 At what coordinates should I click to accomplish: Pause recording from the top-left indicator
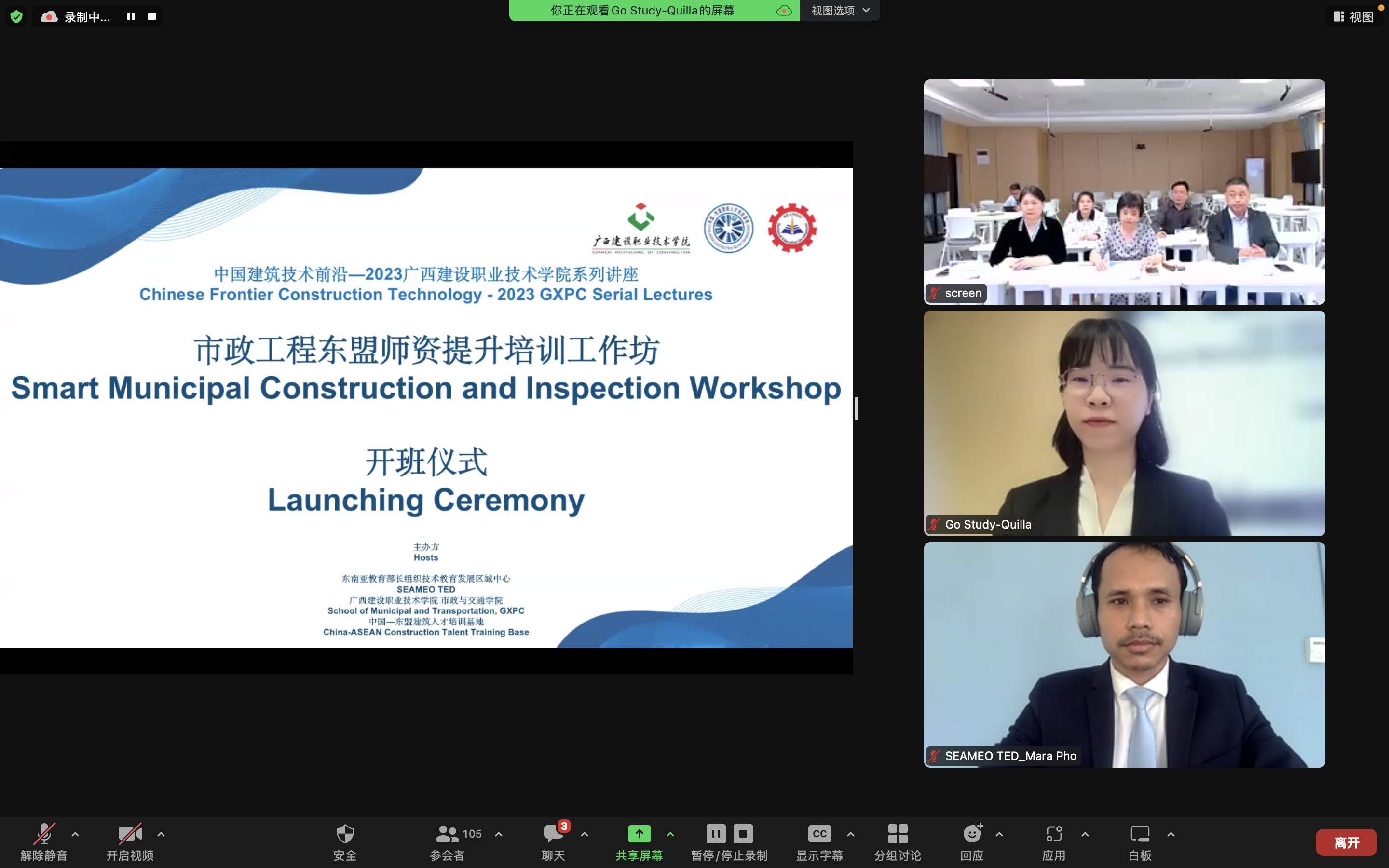tap(131, 17)
